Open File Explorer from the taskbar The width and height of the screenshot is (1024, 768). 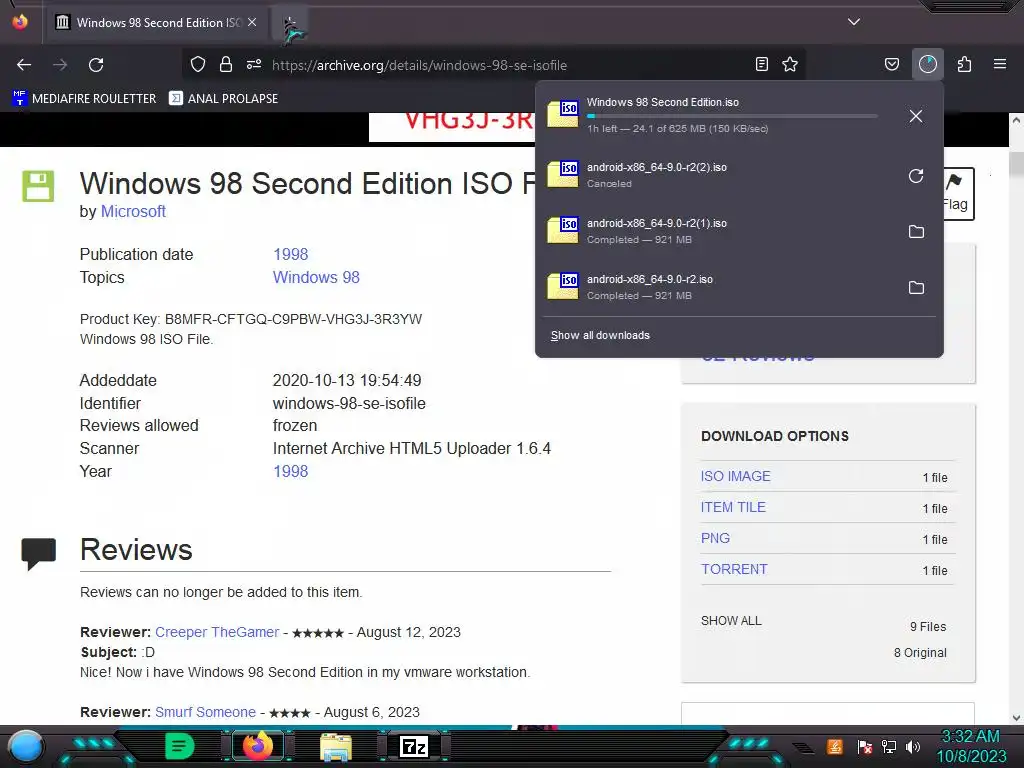[x=336, y=746]
